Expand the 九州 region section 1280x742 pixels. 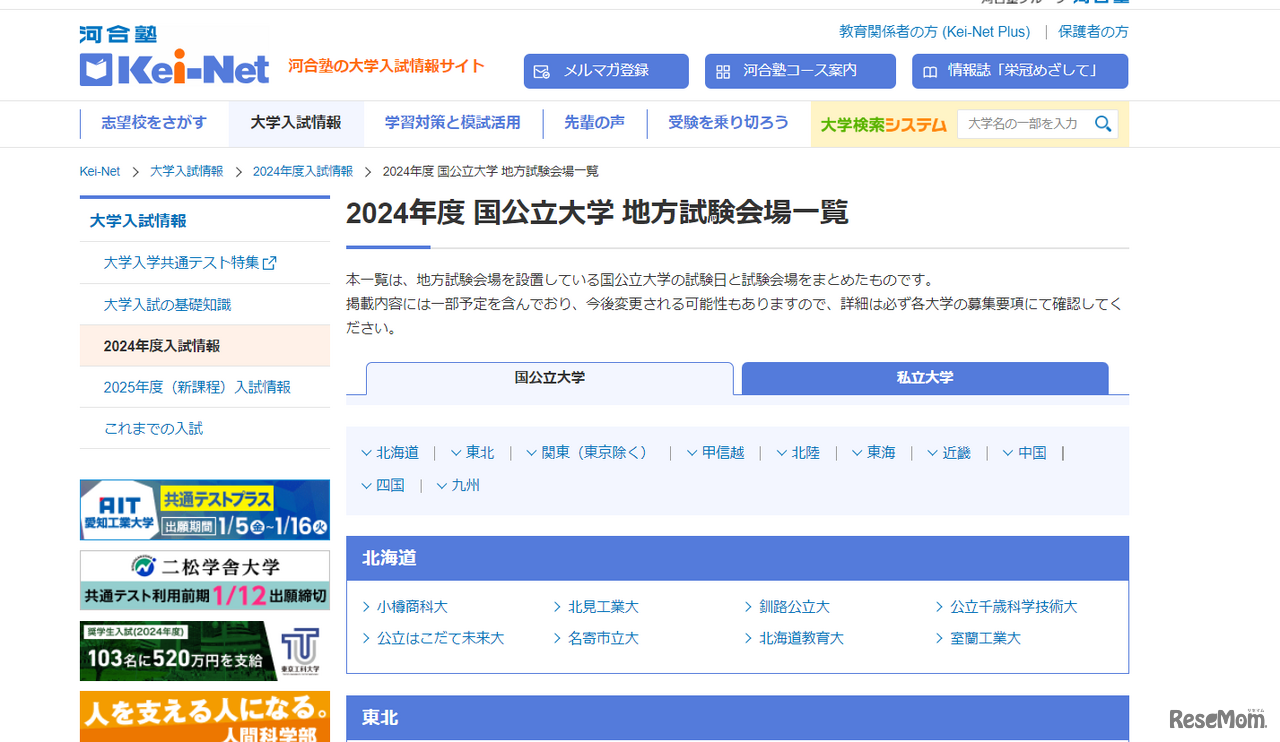(457, 485)
